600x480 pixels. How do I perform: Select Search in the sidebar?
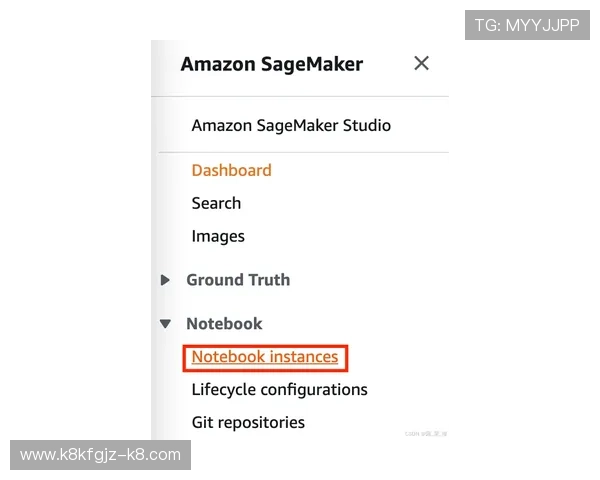(216, 203)
